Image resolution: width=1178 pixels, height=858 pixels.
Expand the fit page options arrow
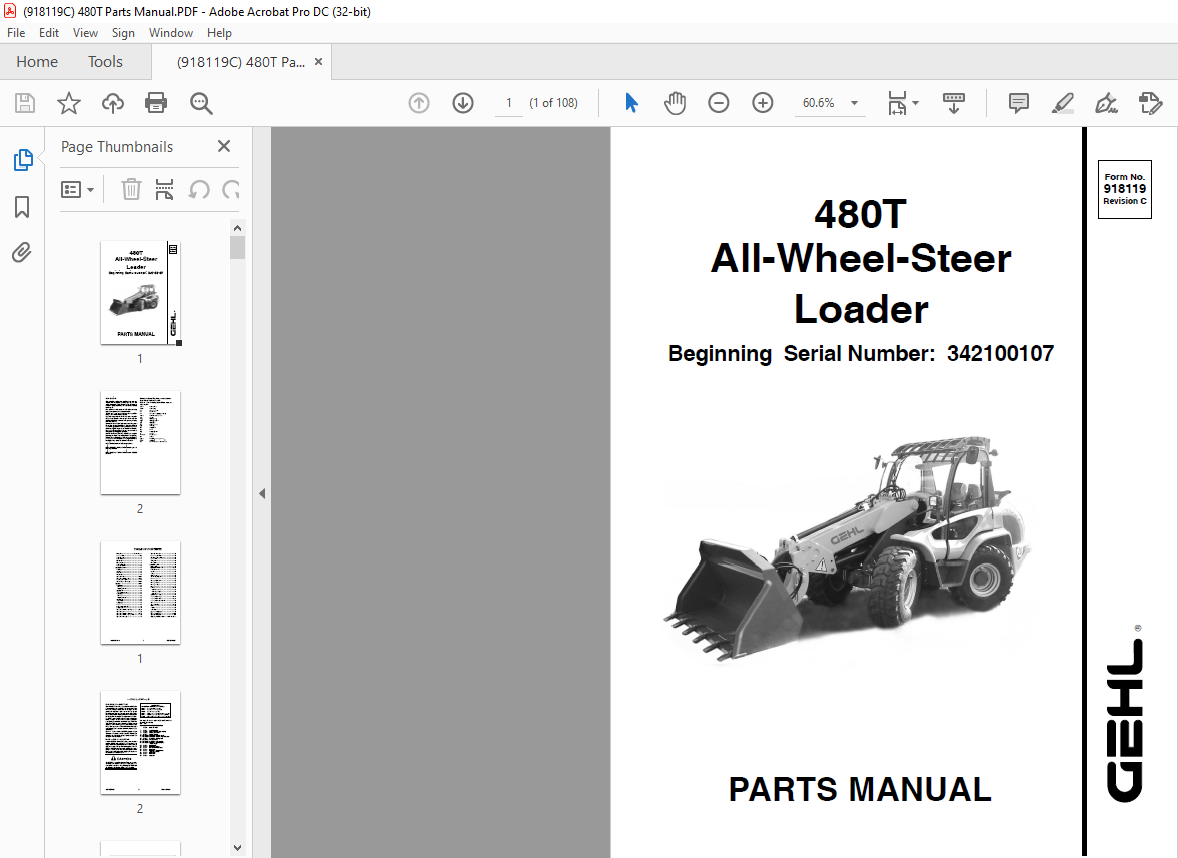tap(915, 103)
